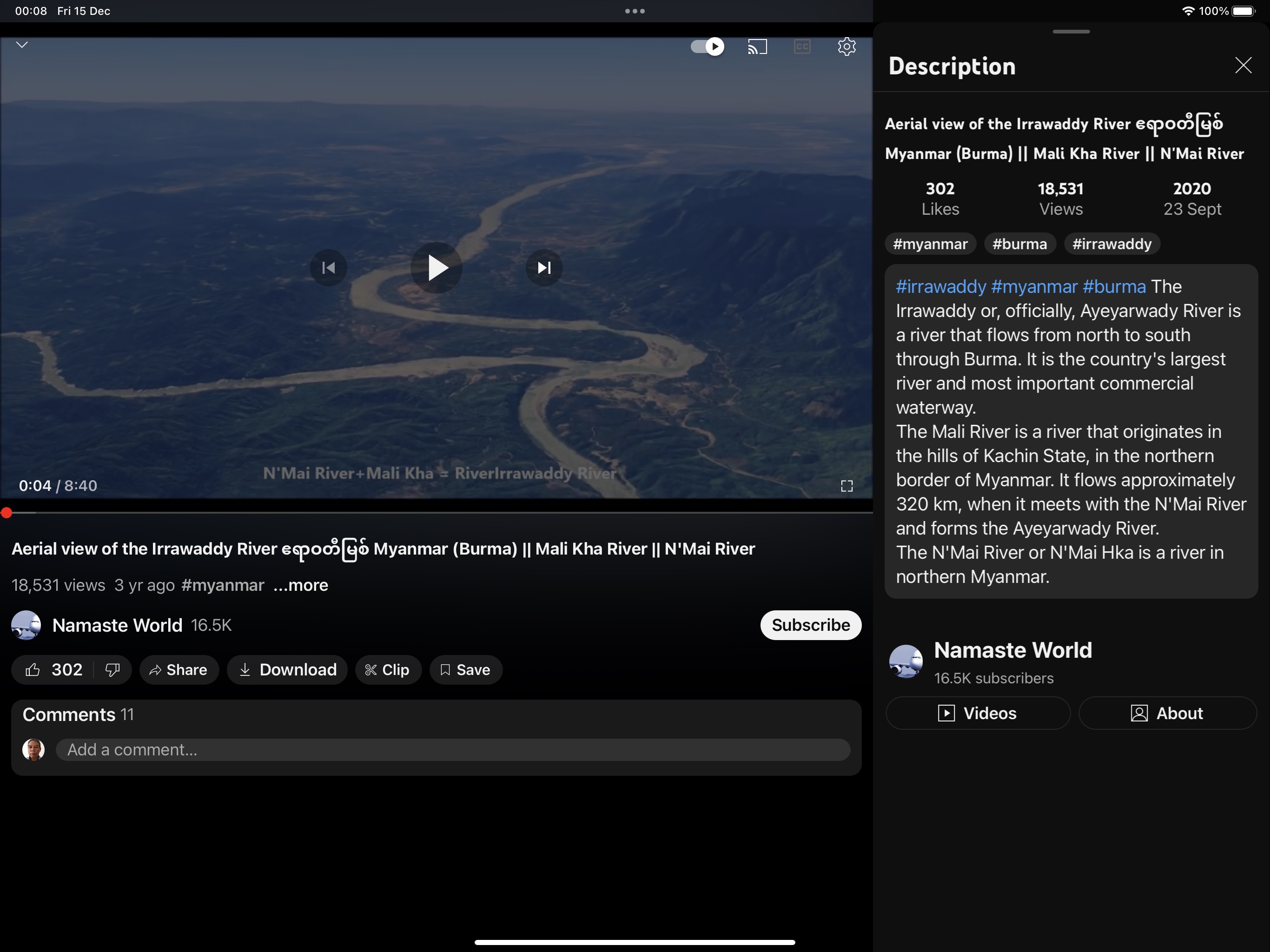Toggle the autoplay switch

tap(708, 46)
